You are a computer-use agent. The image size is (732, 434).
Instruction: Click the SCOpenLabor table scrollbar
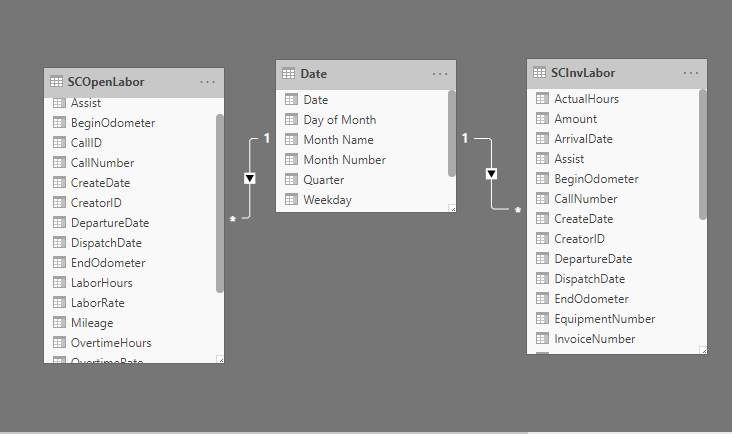220,203
